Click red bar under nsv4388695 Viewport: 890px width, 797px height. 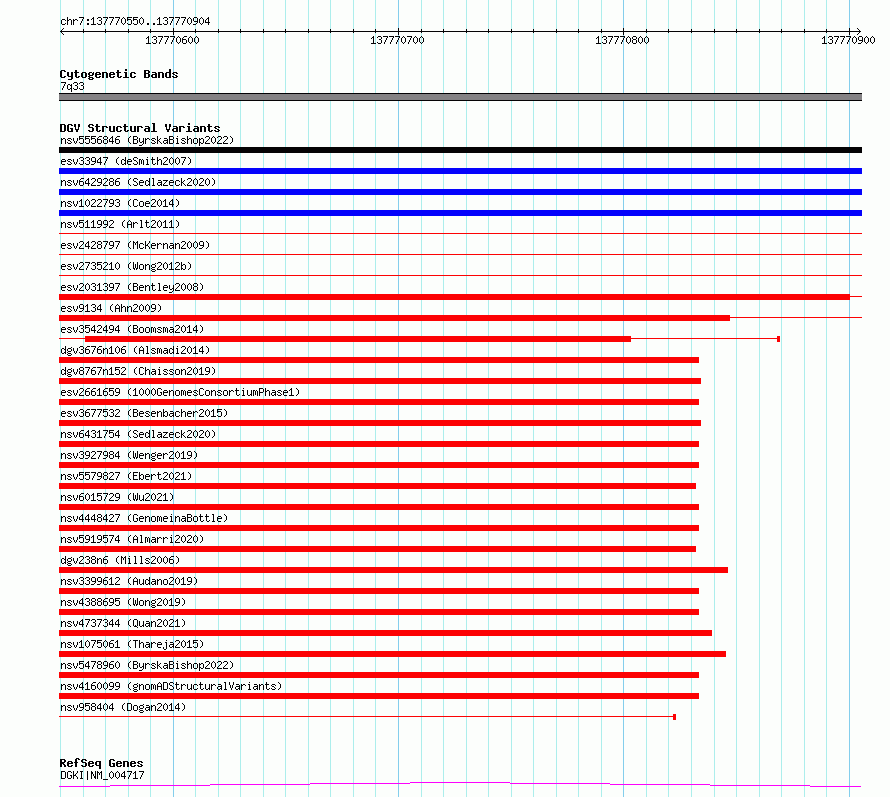click(379, 612)
